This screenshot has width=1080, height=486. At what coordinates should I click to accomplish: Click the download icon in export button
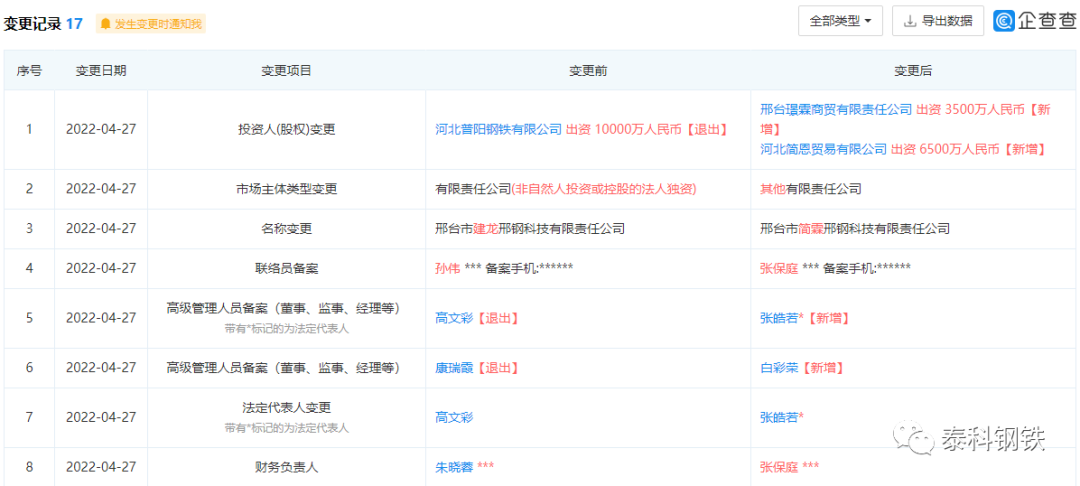[x=910, y=20]
